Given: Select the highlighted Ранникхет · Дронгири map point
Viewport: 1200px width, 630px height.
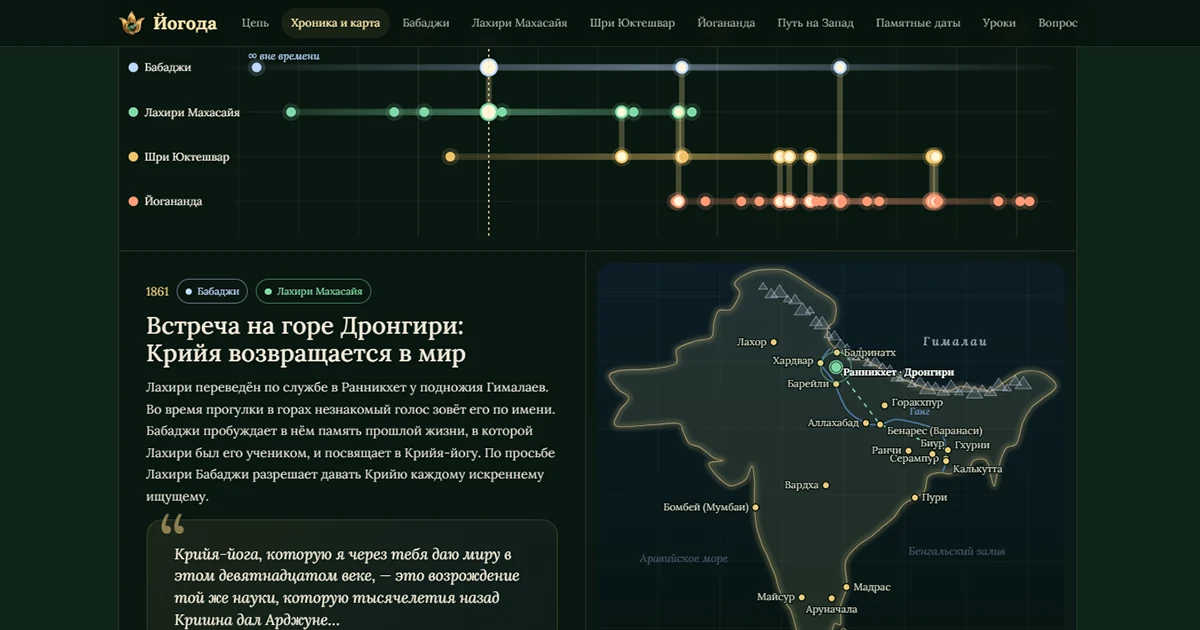Looking at the screenshot, I should point(836,367).
